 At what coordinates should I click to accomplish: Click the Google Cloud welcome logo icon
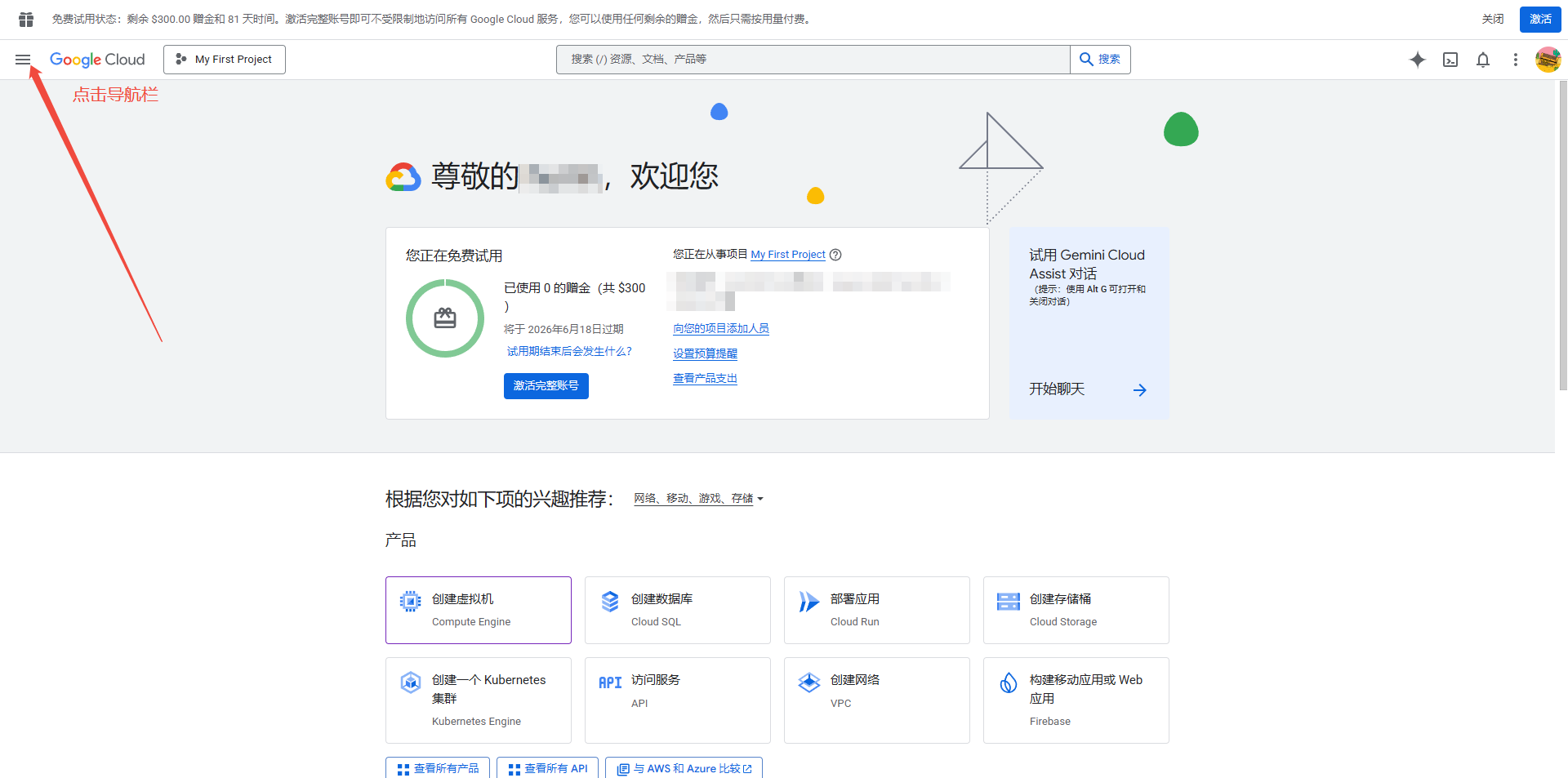(x=403, y=176)
